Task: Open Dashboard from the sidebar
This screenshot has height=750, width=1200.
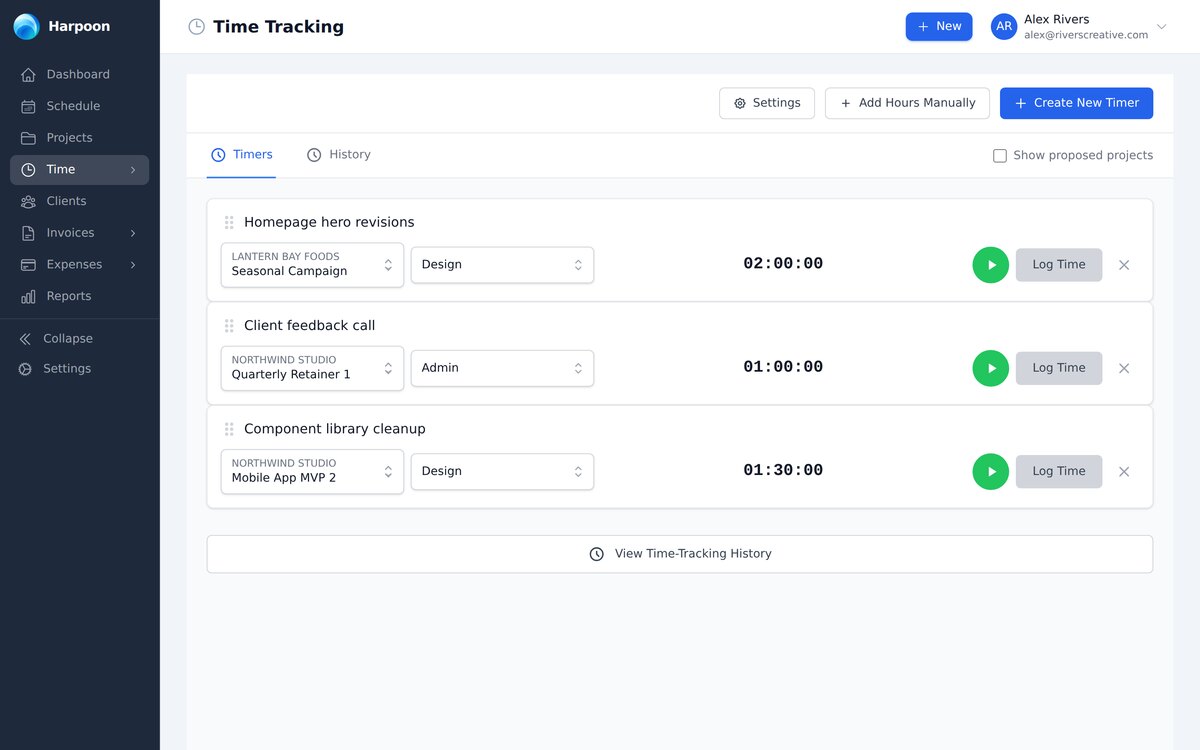Action: 79,74
